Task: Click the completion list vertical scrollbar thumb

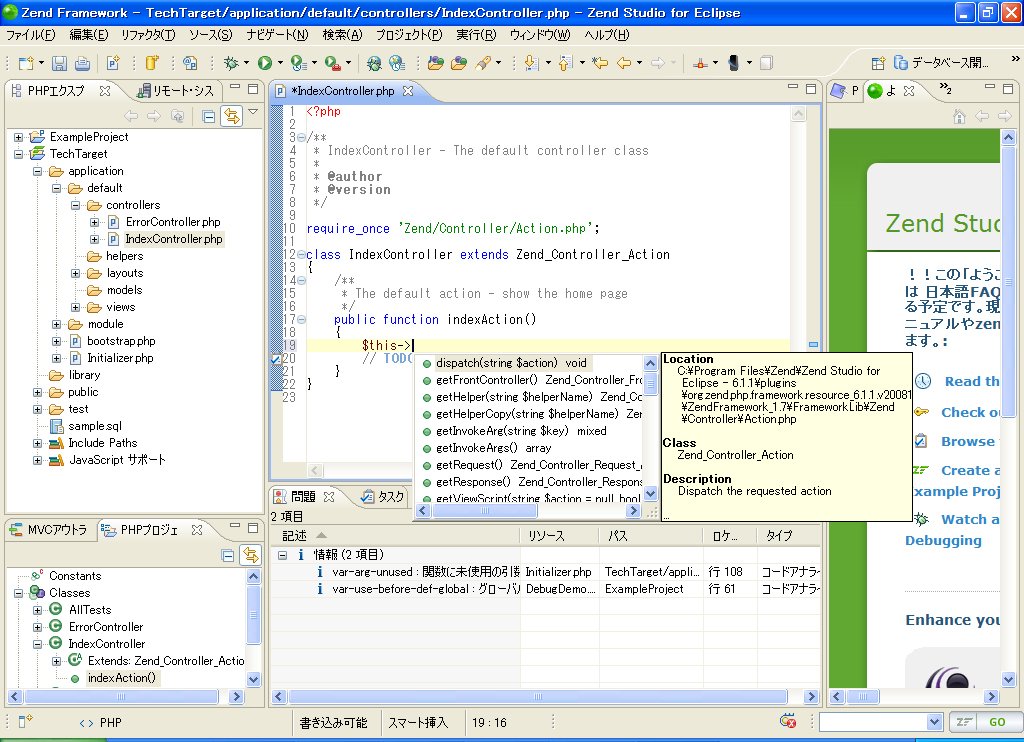Action: 650,383
